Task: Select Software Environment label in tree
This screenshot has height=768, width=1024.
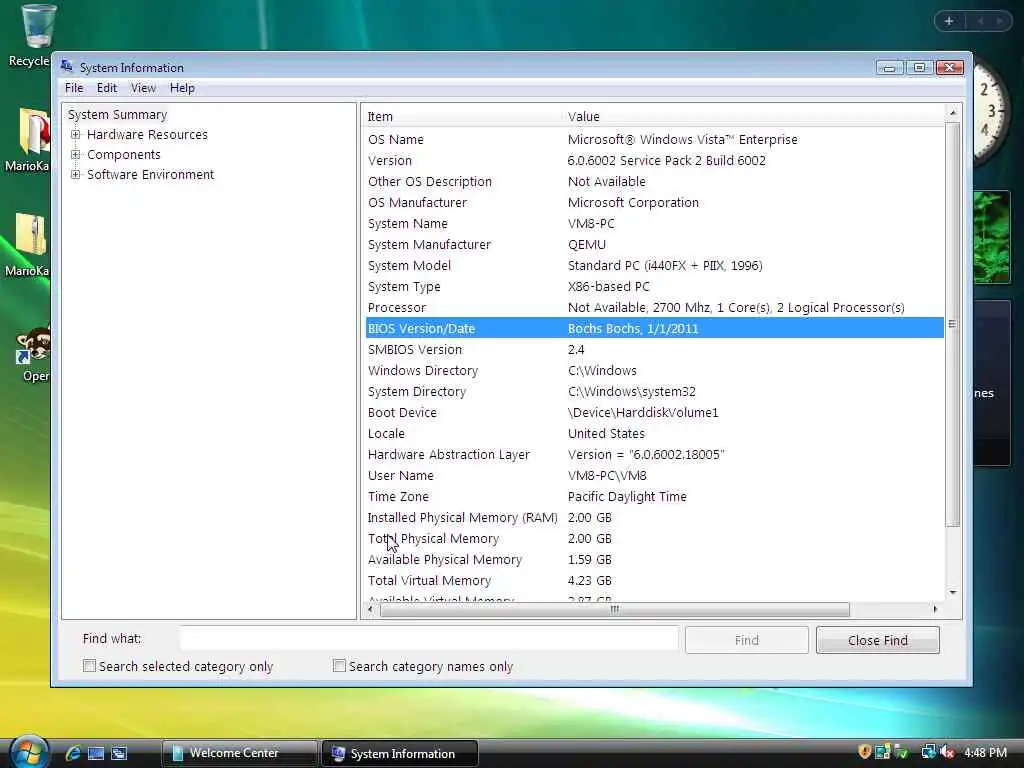Action: coord(150,174)
